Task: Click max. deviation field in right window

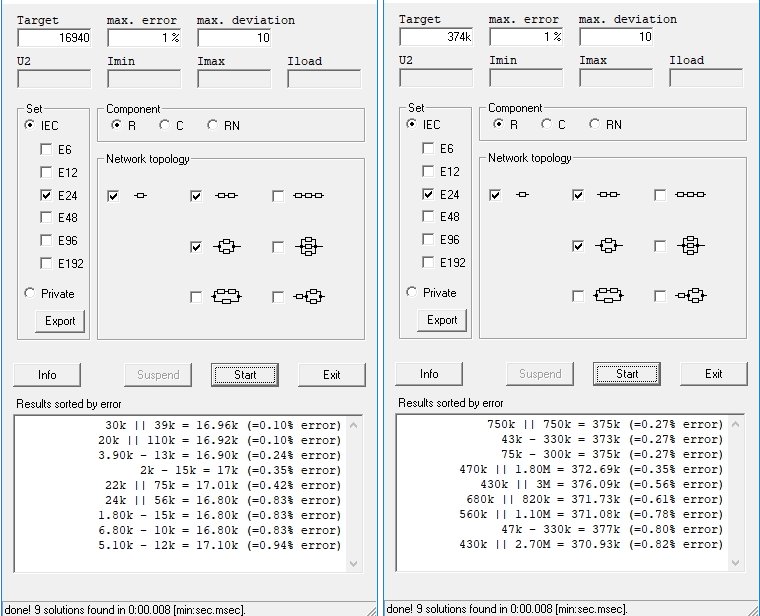Action: click(x=616, y=37)
